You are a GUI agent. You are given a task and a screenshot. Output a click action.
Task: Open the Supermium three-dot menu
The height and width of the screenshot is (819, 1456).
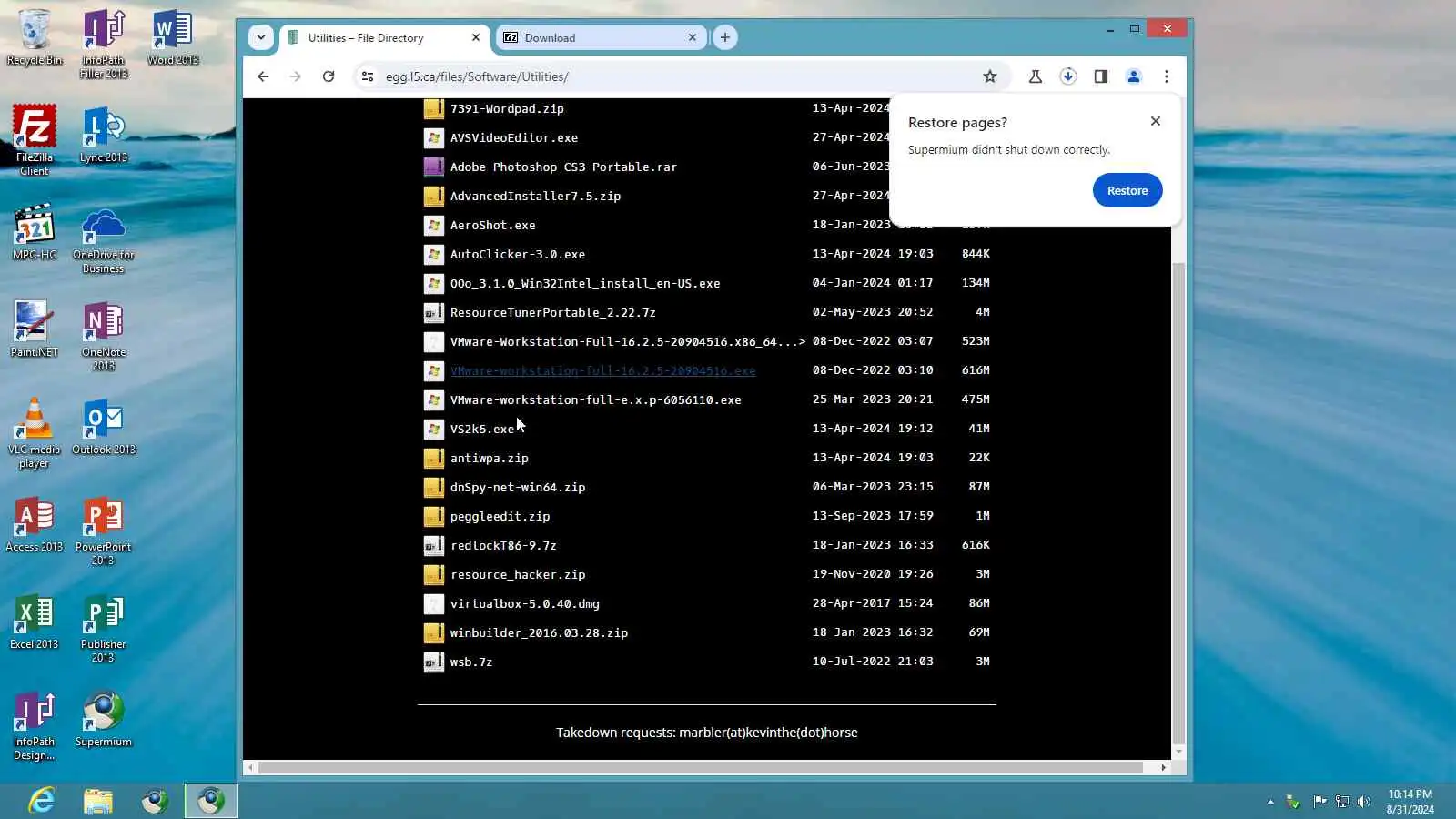tap(1167, 76)
